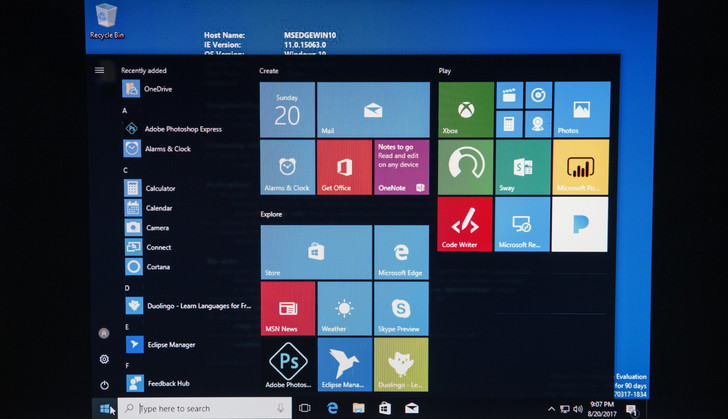728x419 pixels.
Task: Click the 'Type here to search' box
Action: pyautogui.click(x=205, y=408)
